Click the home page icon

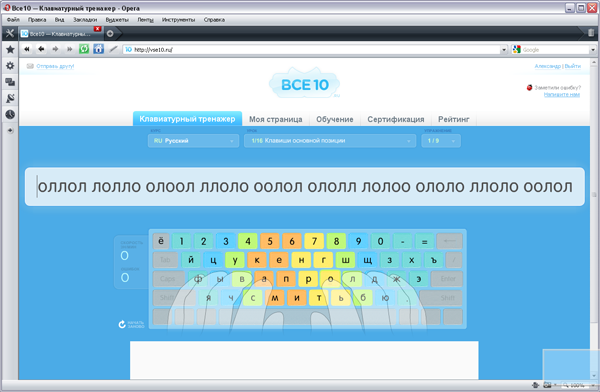click(x=98, y=49)
